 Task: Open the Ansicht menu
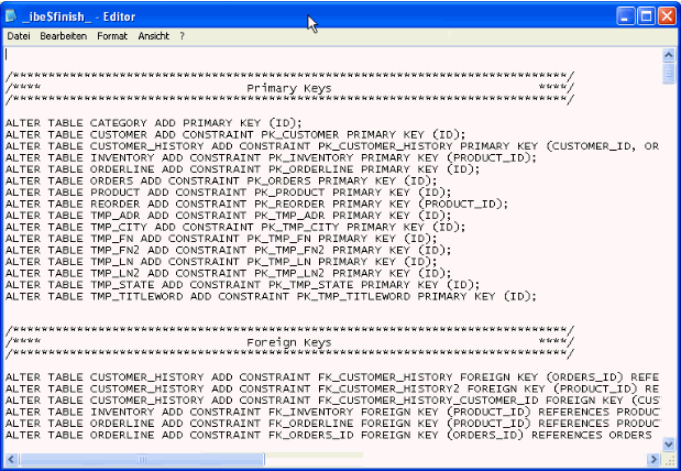tap(153, 36)
